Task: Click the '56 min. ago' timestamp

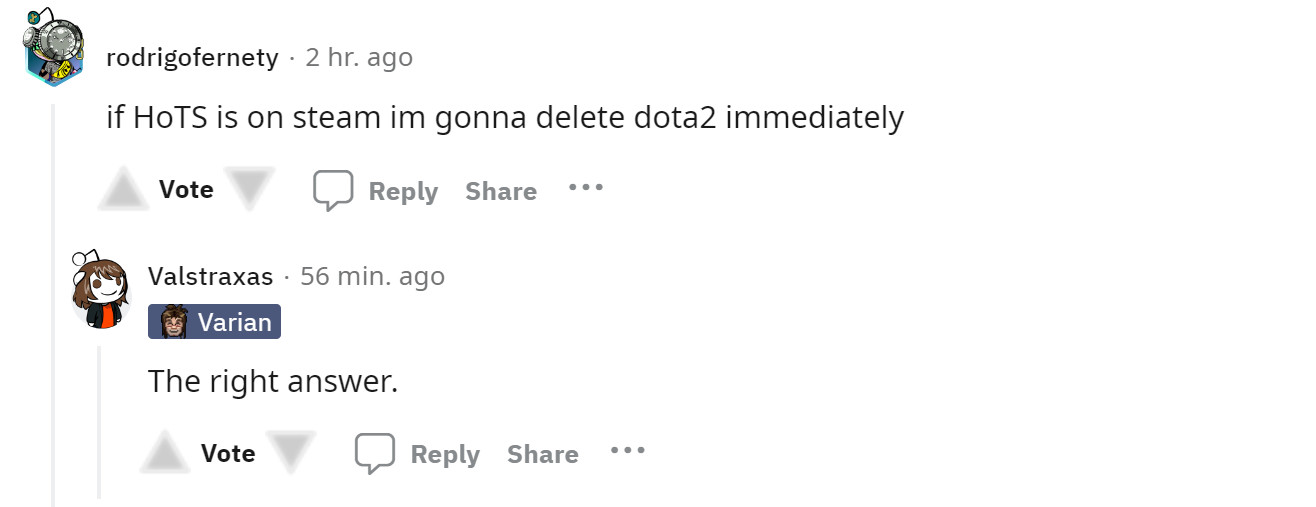Action: click(x=372, y=277)
